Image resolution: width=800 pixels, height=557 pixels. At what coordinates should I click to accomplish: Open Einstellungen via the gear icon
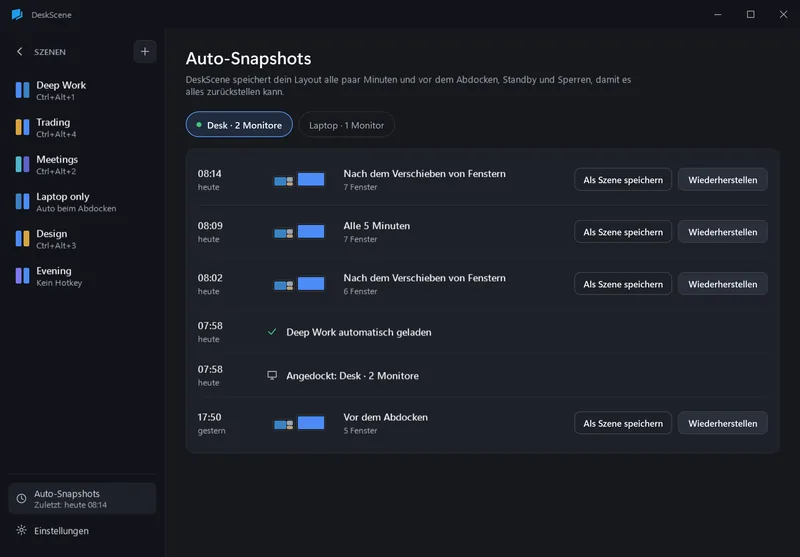(21, 530)
